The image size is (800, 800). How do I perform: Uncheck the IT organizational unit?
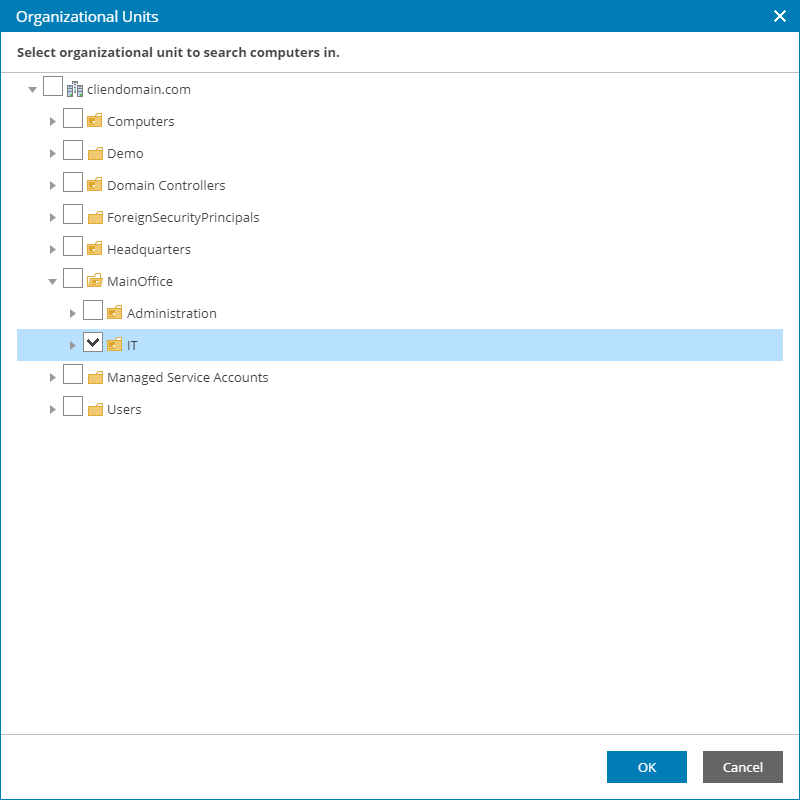(92, 342)
